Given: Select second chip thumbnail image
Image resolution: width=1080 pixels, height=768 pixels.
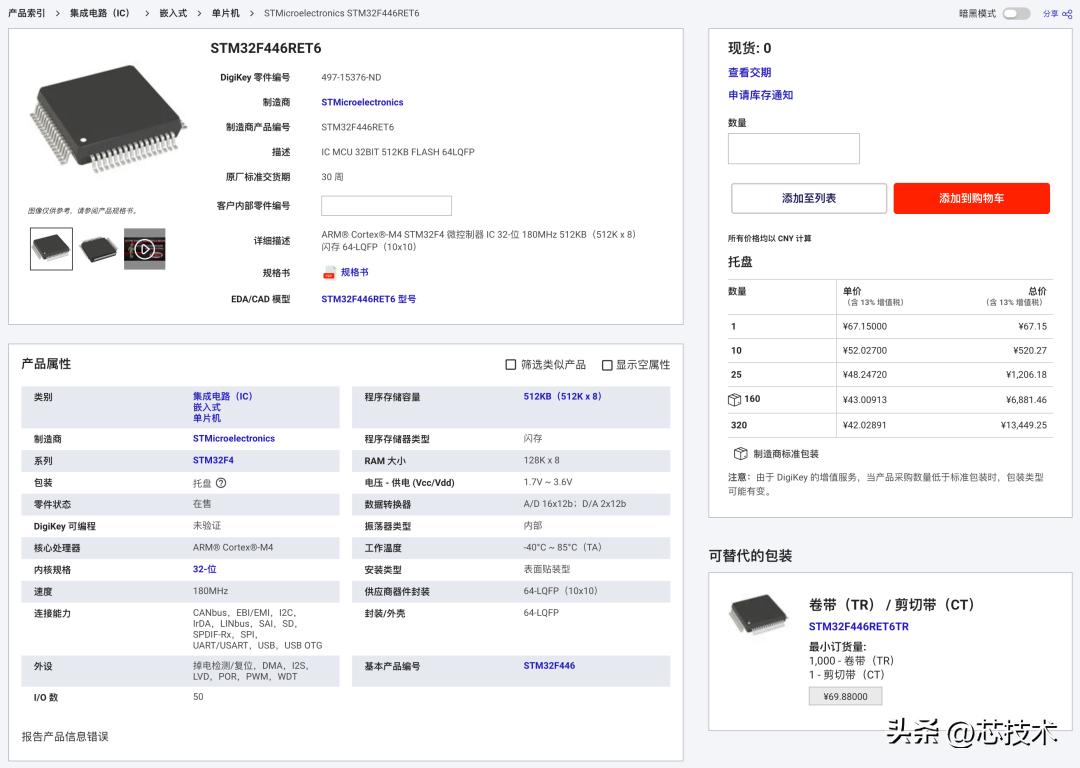Looking at the screenshot, I should 98,249.
